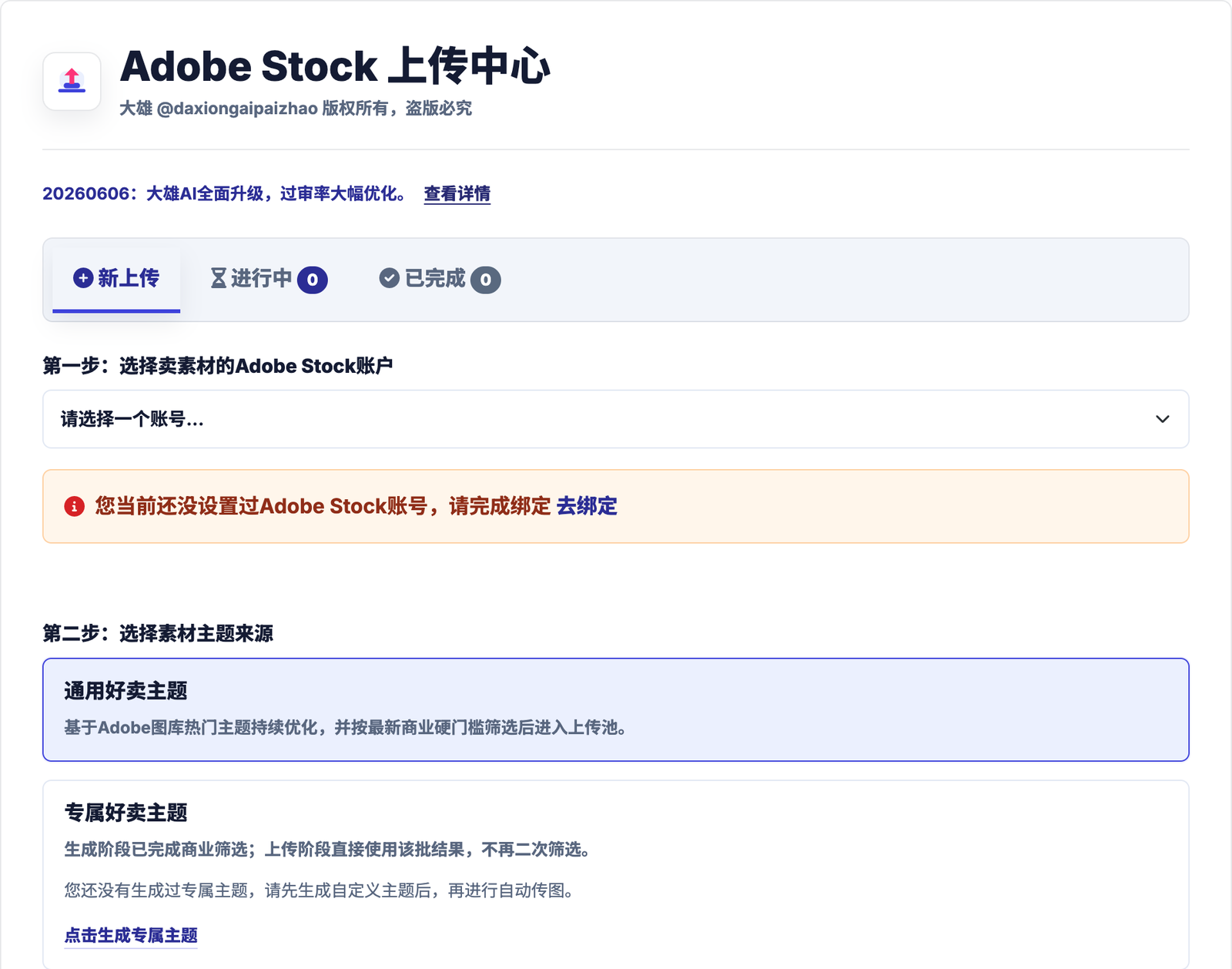The image size is (1232, 969).
Task: Click the chevron arrow of account selector
Action: [1163, 419]
